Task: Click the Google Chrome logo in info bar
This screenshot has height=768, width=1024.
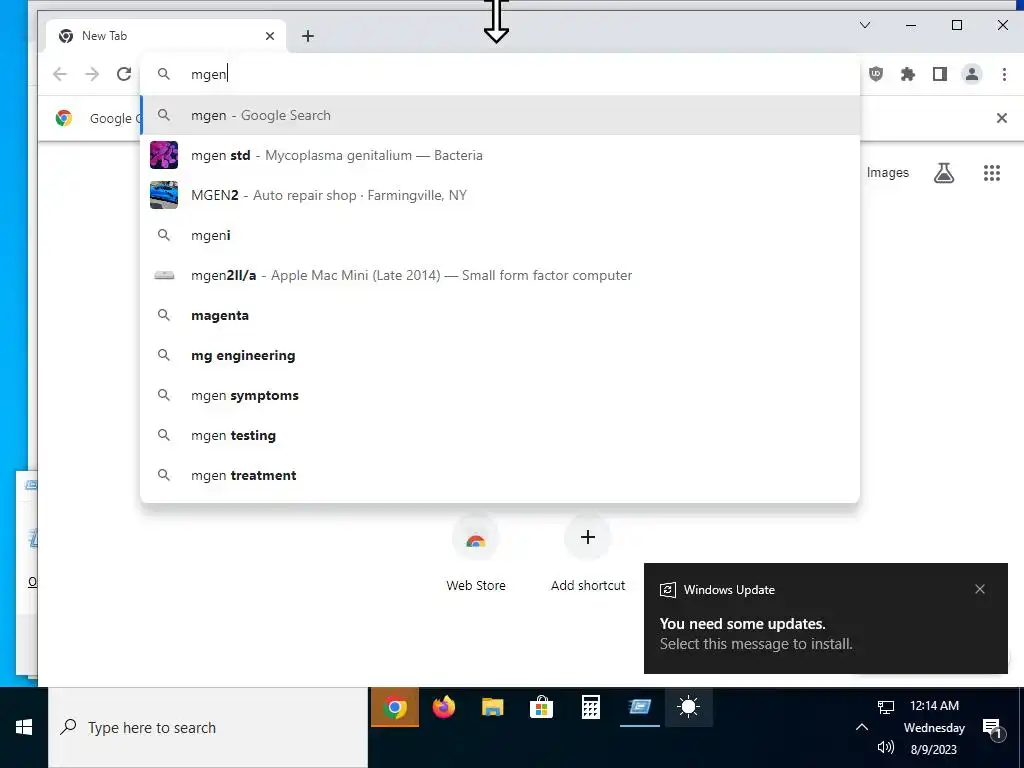Action: tap(63, 118)
